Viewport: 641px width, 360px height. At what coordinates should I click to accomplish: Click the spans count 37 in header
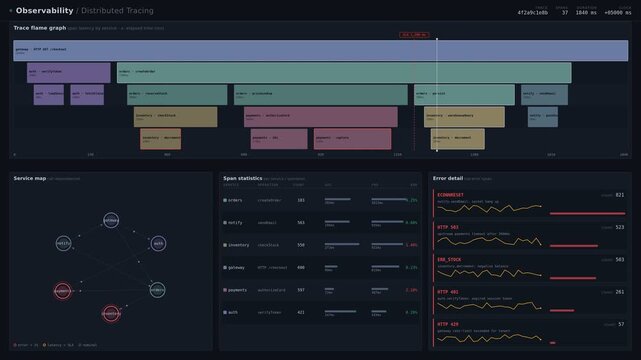[x=565, y=13]
